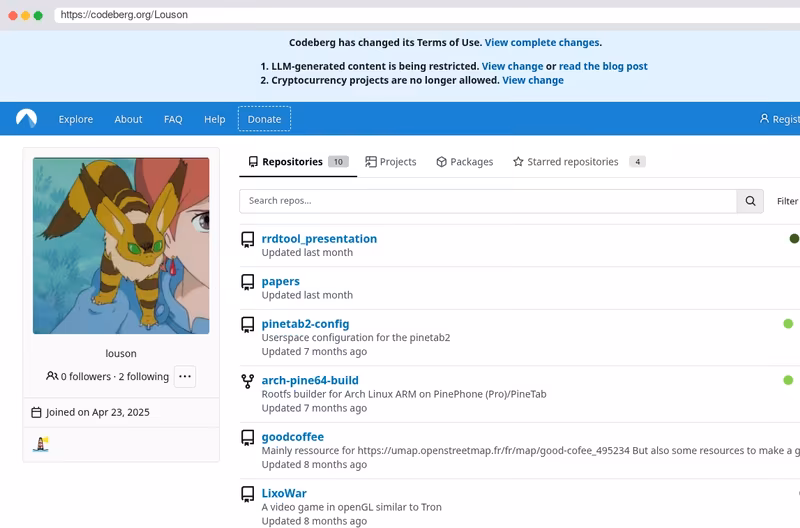The image size is (800, 528).
Task: Click the rrdtool_presentation language color dot
Action: (794, 238)
